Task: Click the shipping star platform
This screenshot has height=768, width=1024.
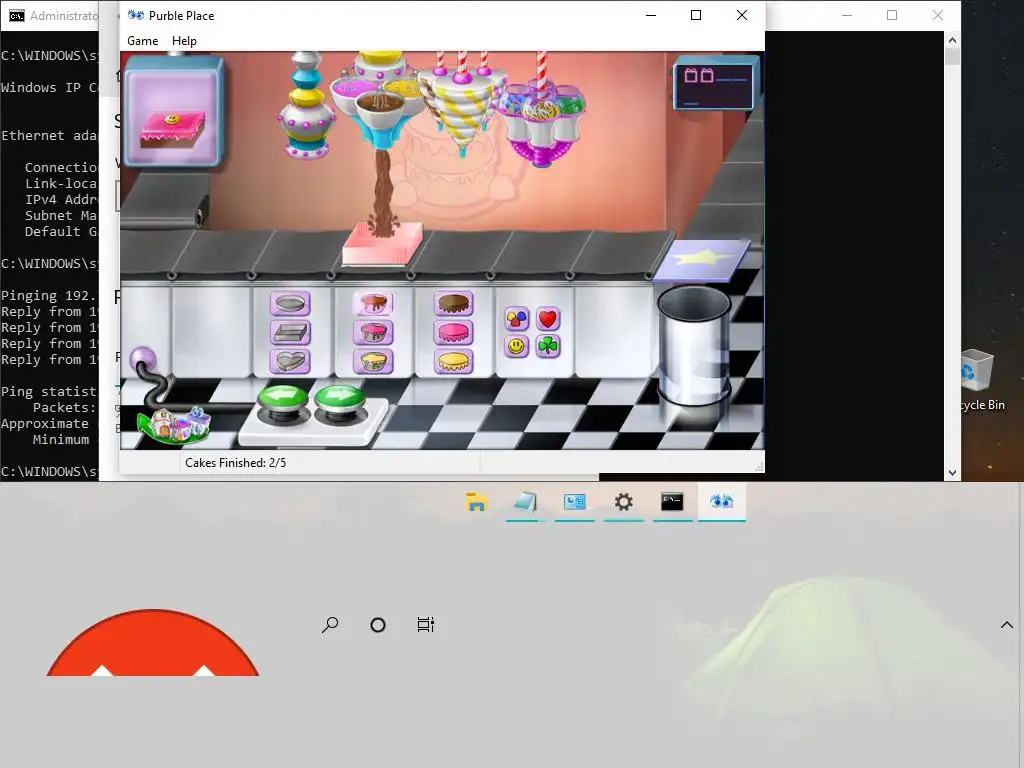Action: tap(702, 260)
